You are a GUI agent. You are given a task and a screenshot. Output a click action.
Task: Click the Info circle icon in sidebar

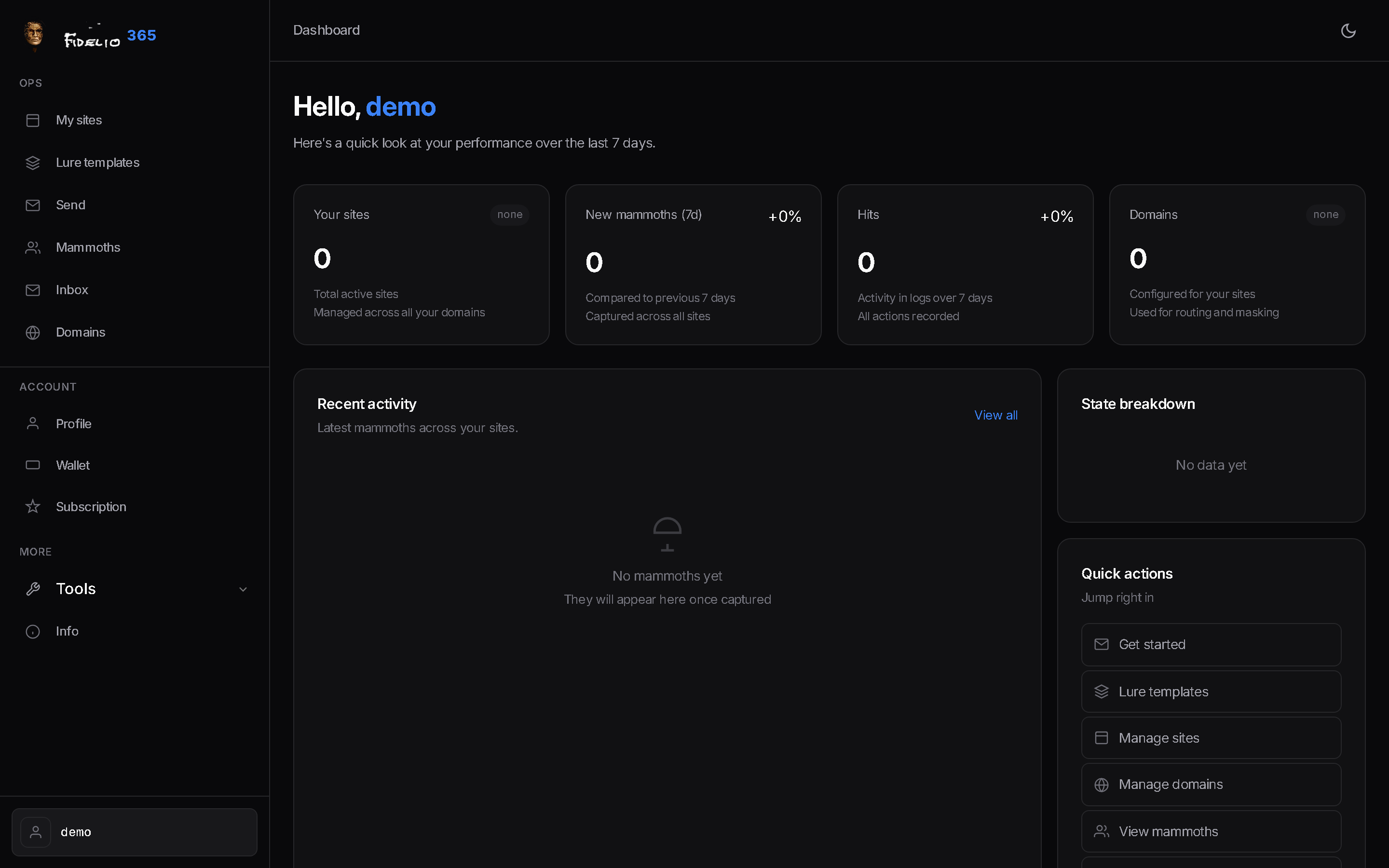coord(33,632)
